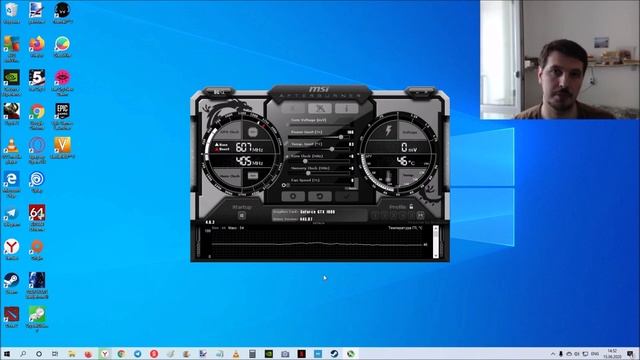This screenshot has width=640, height=360.
Task: Click the thermometer icon in right gauge
Action: [388, 177]
